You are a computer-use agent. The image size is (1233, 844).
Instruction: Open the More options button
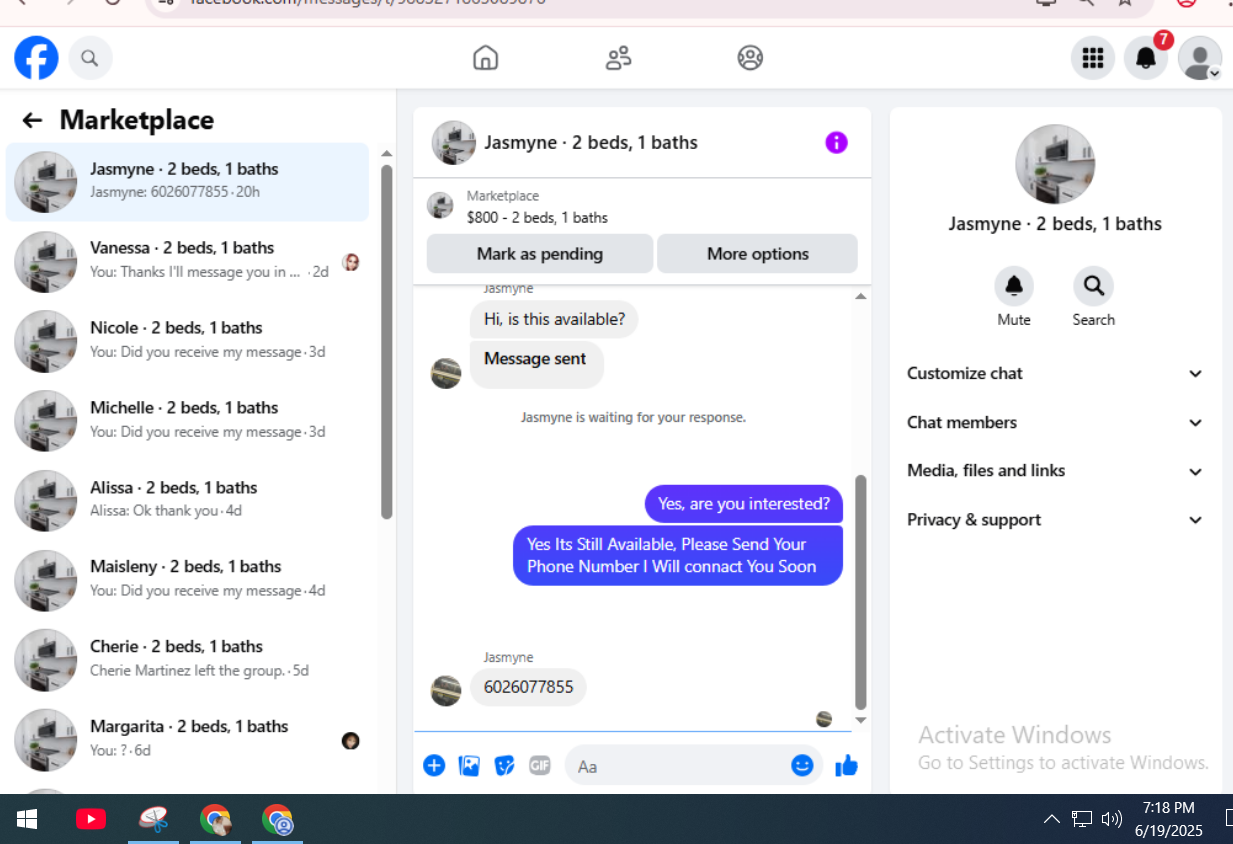[x=757, y=253]
